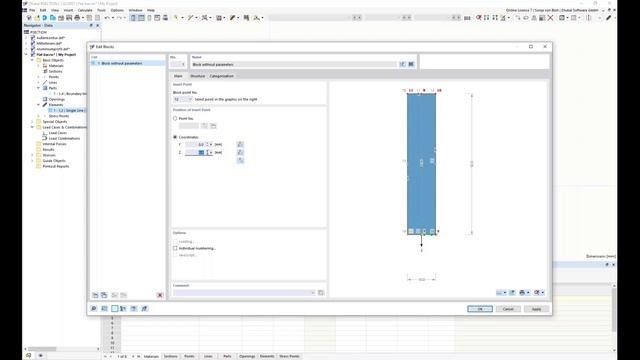640x360 pixels.
Task: Collapse the Elements tree node
Action: click(39, 105)
